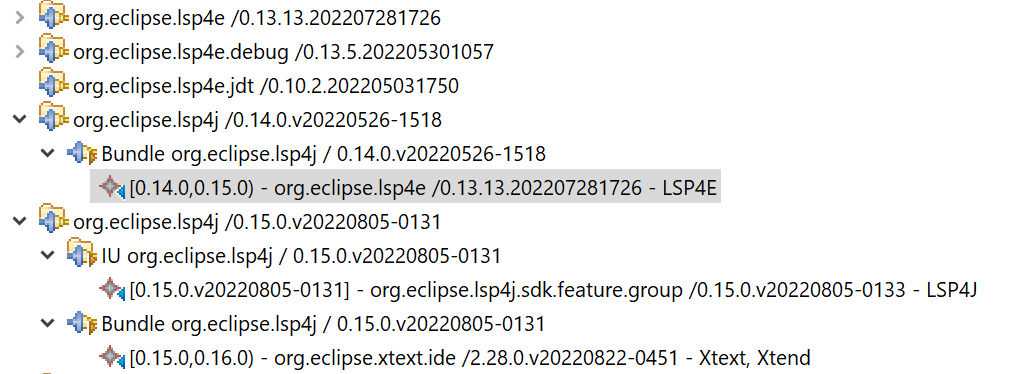The width and height of the screenshot is (1020, 374).
Task: Collapse the org.eclipse.lsp4j 0.14.0 top node
Action: point(20,119)
